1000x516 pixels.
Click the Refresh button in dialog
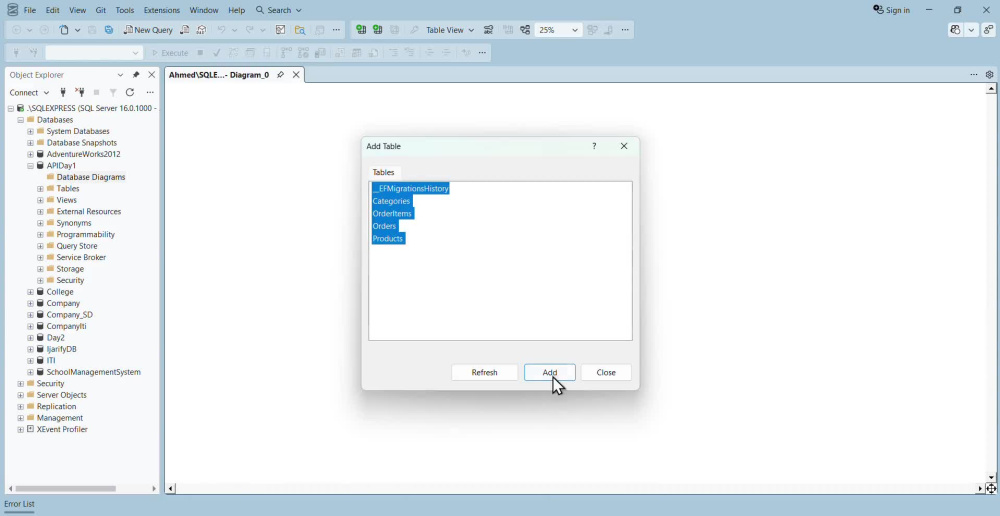pyautogui.click(x=484, y=372)
